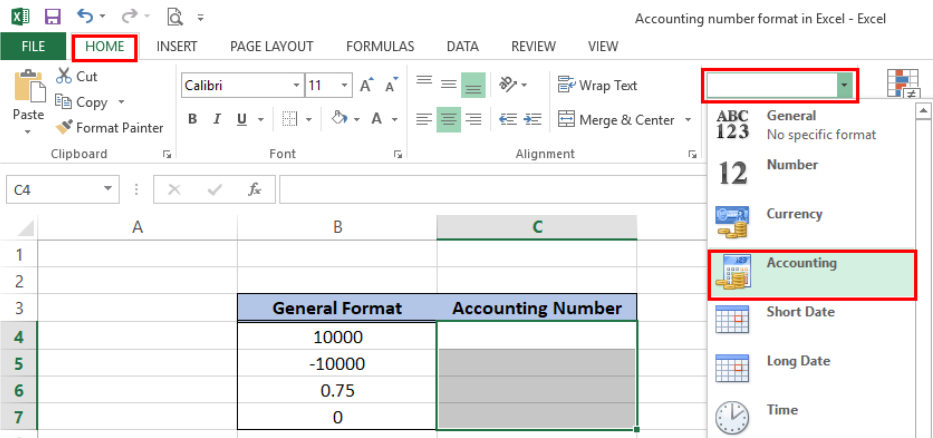Viewport: 933px width, 438px height.
Task: Activate the Format Painter brush
Action: click(x=64, y=127)
